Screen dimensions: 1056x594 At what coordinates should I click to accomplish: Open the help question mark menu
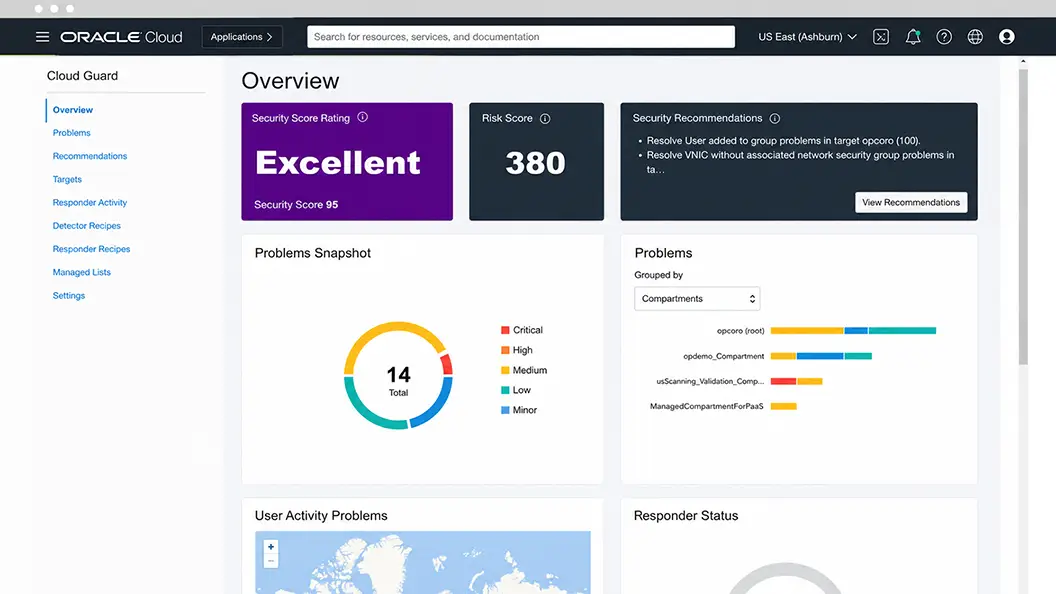pyautogui.click(x=944, y=37)
